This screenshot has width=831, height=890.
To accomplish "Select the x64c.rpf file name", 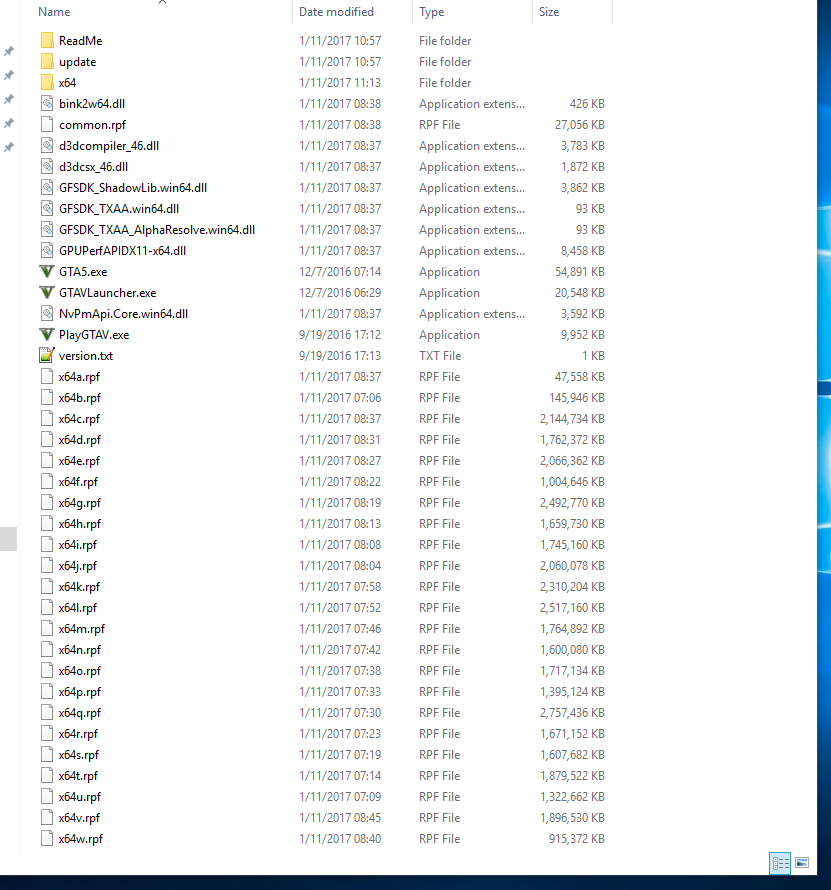I will point(79,419).
